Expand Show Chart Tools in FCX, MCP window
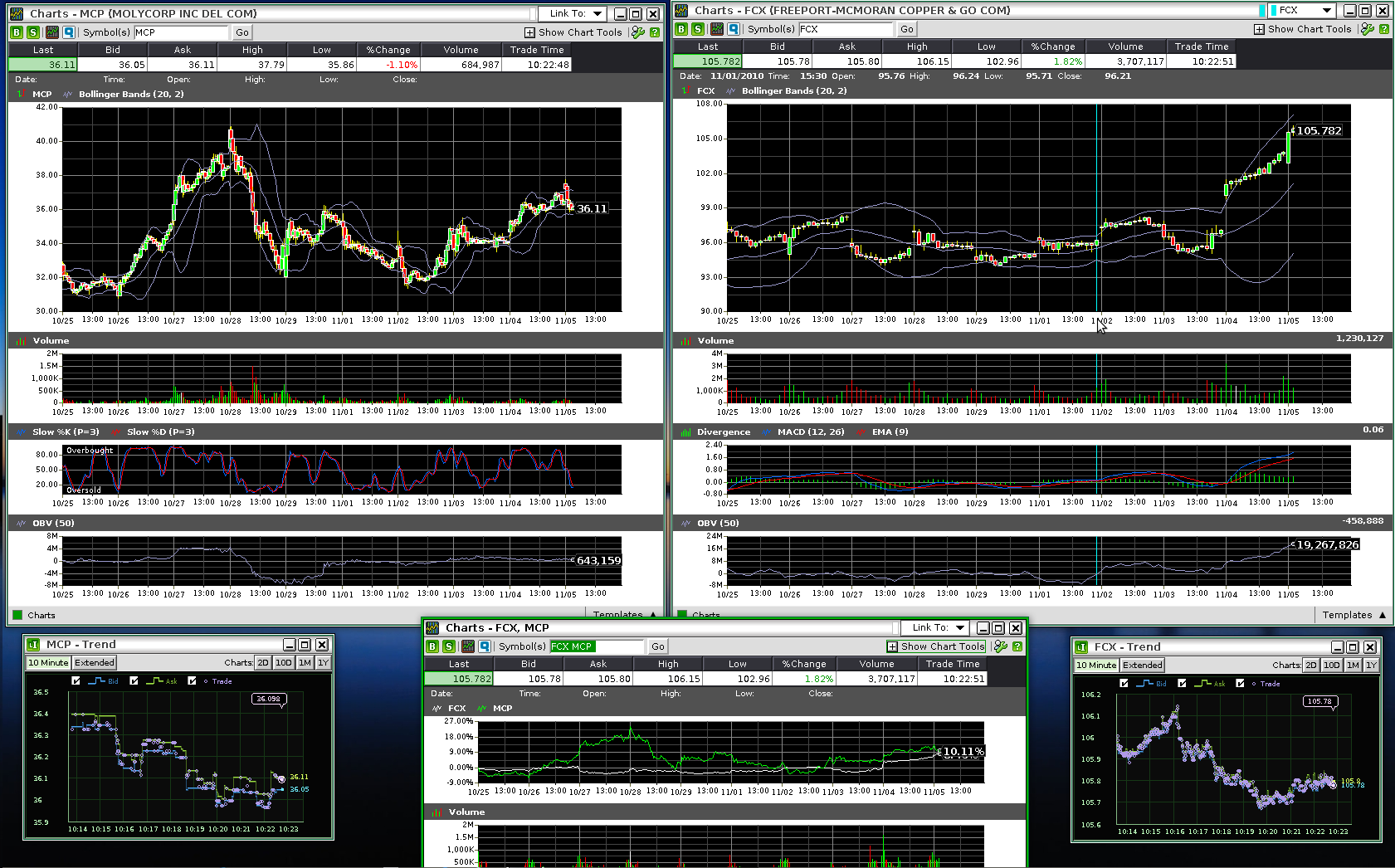Viewport: 1395px width, 868px height. tap(936, 646)
